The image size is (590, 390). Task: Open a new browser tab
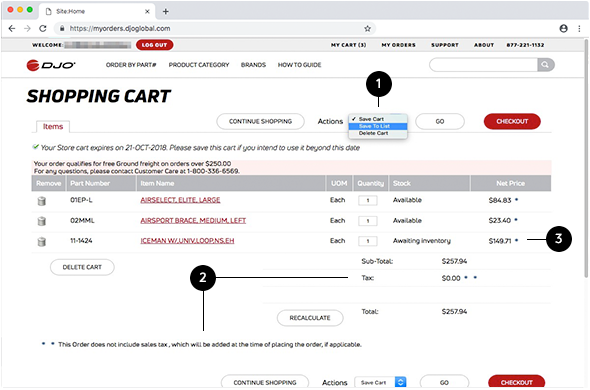[166, 11]
